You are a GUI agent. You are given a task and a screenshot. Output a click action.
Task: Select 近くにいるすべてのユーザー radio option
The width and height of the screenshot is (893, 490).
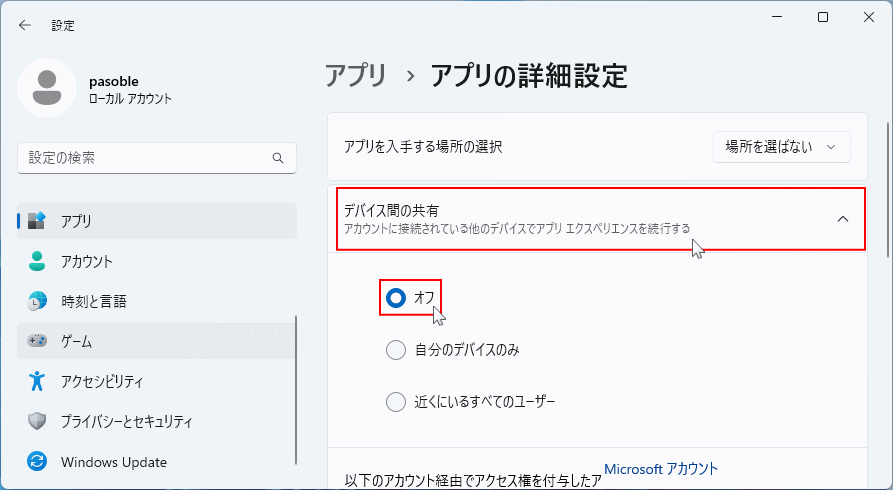coord(396,402)
